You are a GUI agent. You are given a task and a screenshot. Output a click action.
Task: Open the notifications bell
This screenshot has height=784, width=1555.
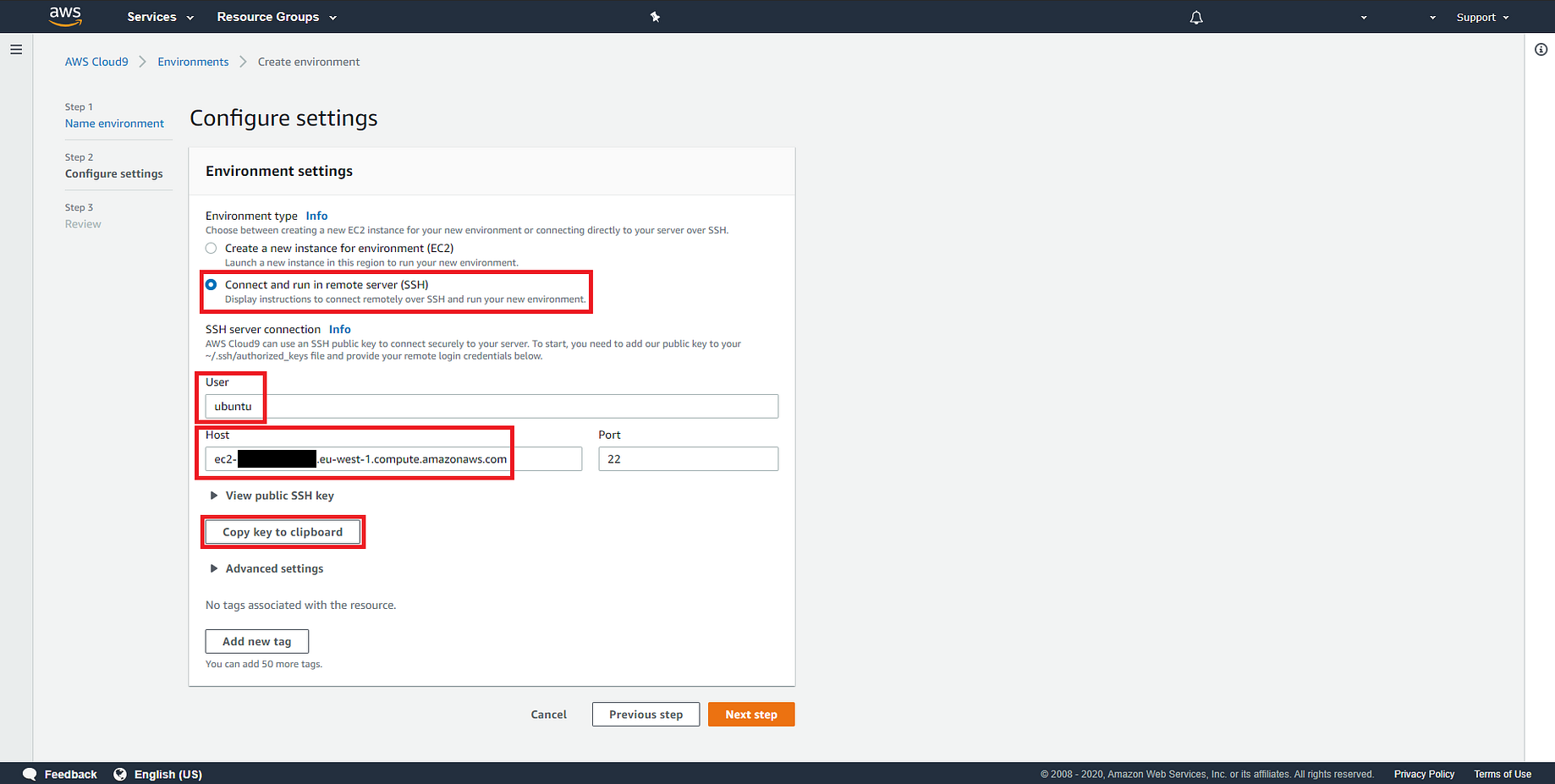[x=1196, y=17]
